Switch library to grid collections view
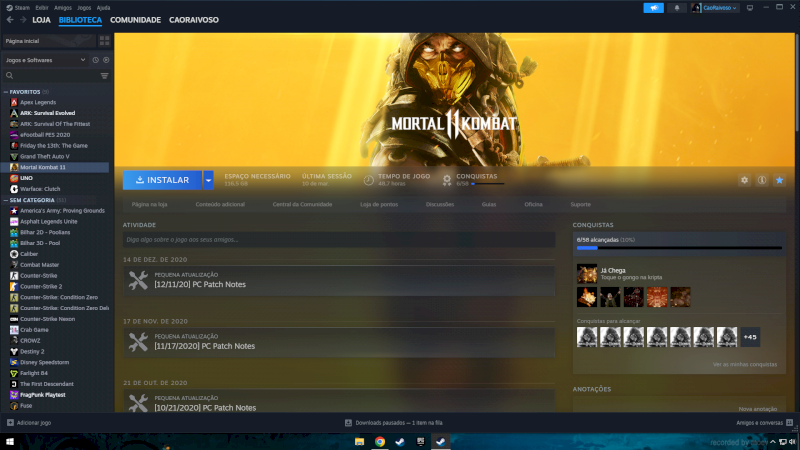The height and width of the screenshot is (450, 800). (x=105, y=41)
